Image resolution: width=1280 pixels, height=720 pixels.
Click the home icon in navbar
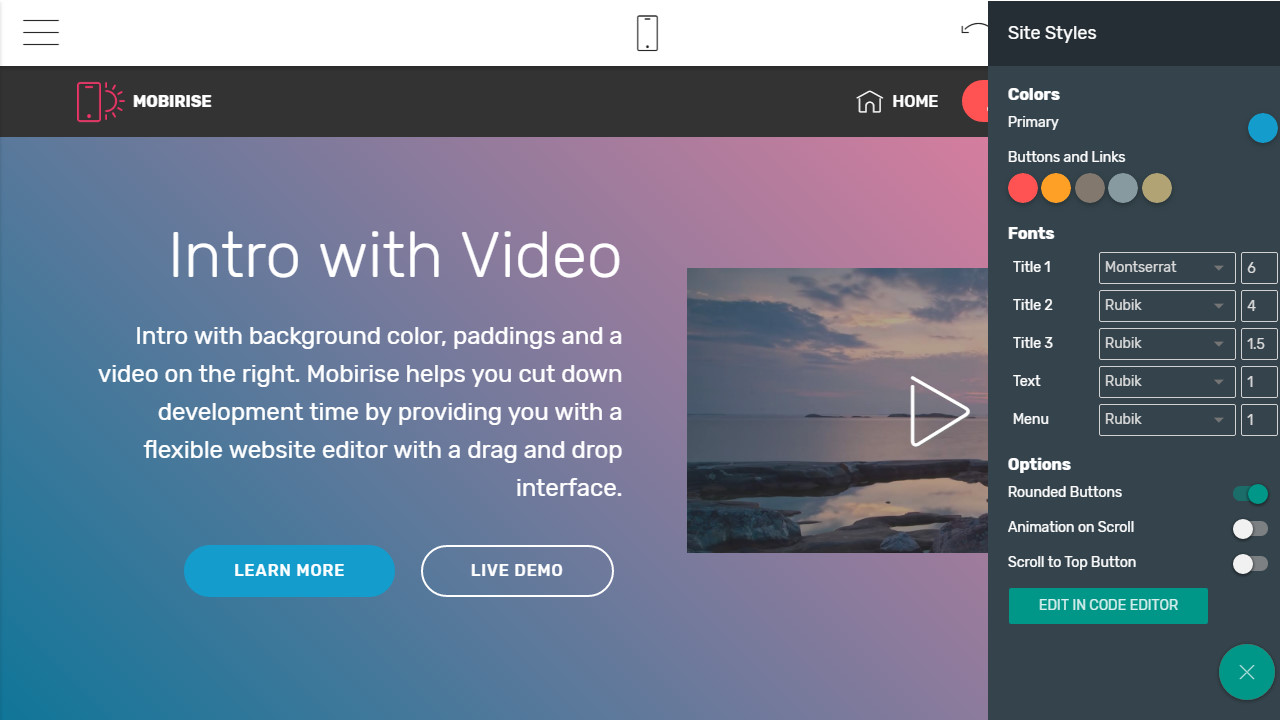(x=869, y=101)
